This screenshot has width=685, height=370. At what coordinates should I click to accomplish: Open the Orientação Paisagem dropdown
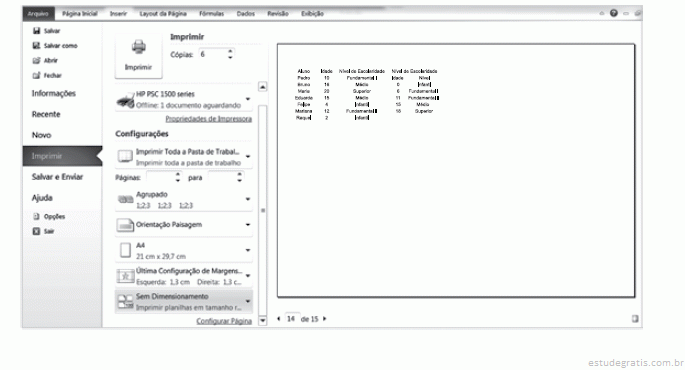(248, 225)
